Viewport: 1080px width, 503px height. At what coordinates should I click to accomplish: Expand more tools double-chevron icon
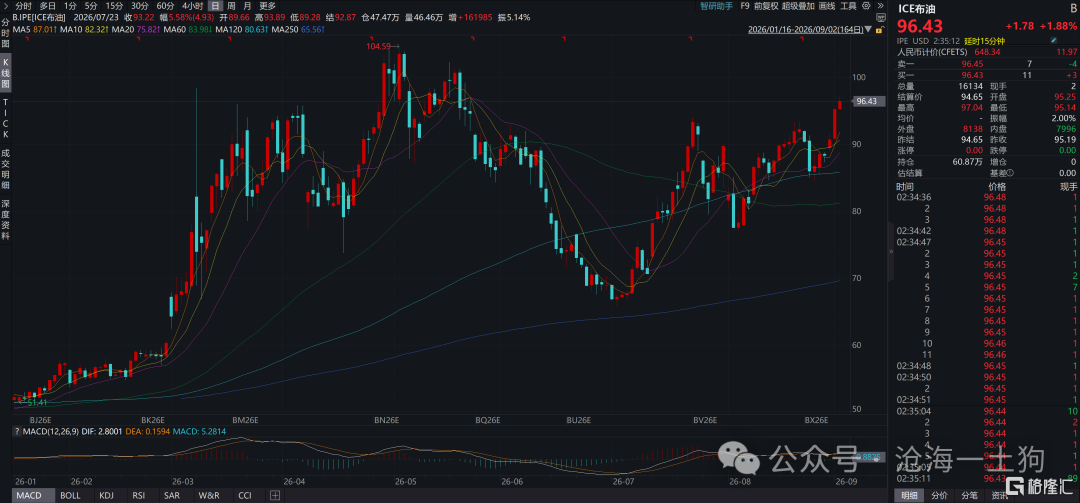(881, 6)
